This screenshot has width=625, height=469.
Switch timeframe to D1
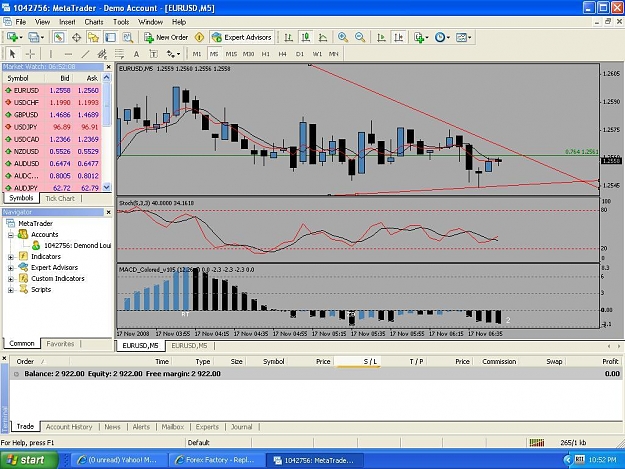tap(300, 54)
